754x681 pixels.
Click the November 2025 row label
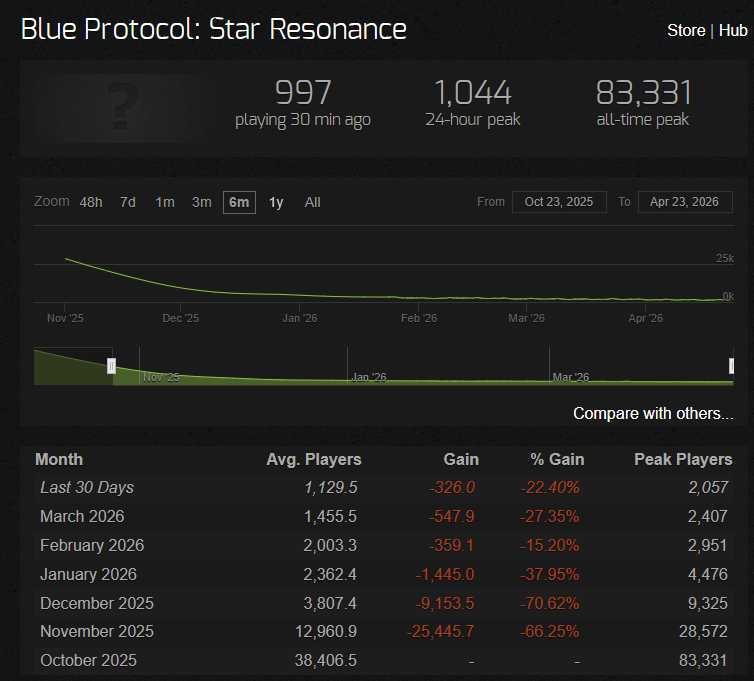(97, 631)
